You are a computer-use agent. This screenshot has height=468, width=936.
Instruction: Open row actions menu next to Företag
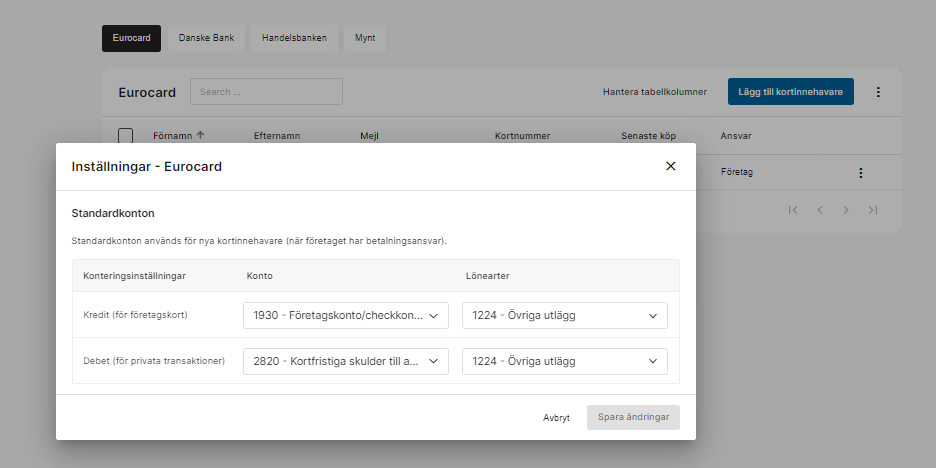(x=860, y=173)
